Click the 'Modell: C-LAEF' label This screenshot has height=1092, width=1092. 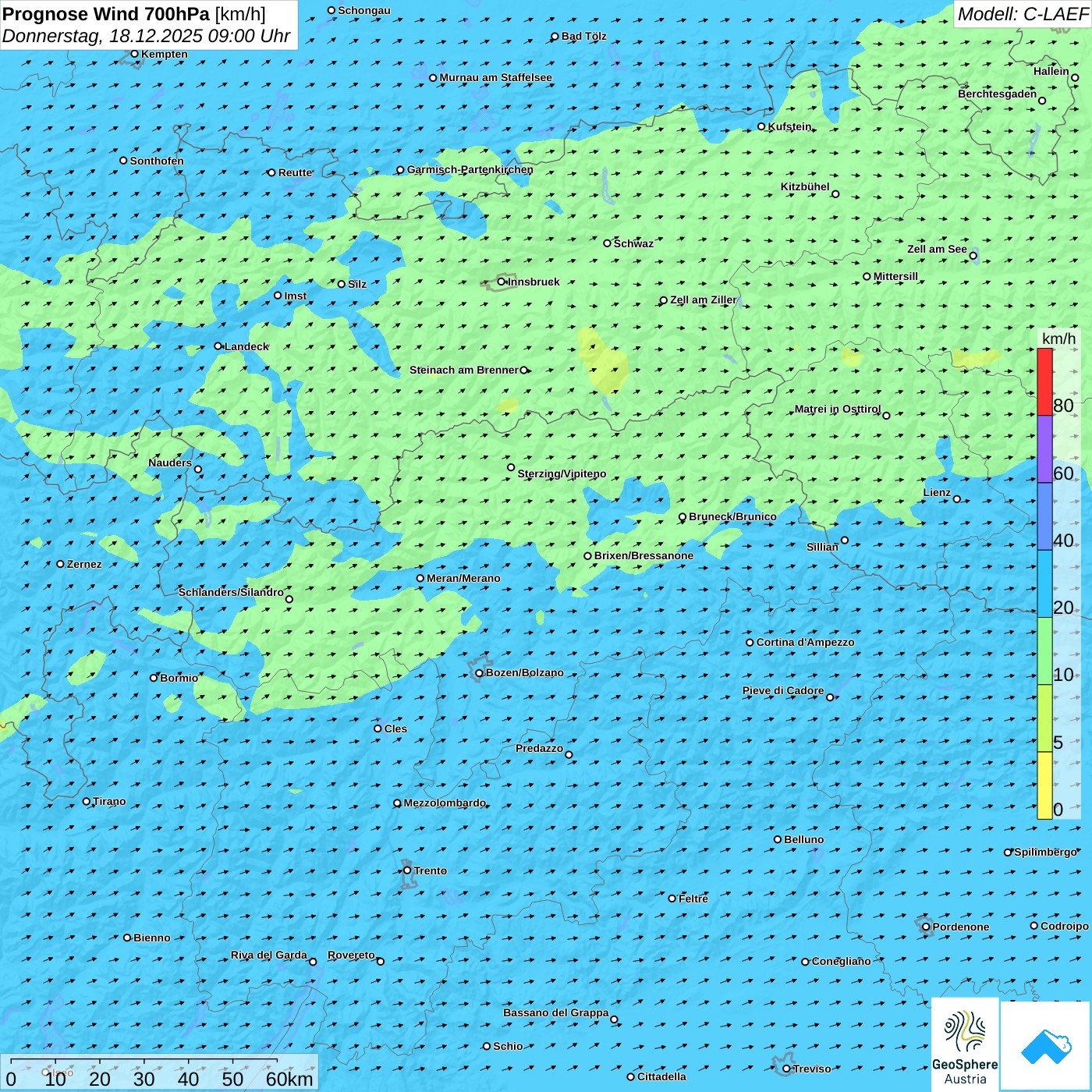[x=1022, y=14]
